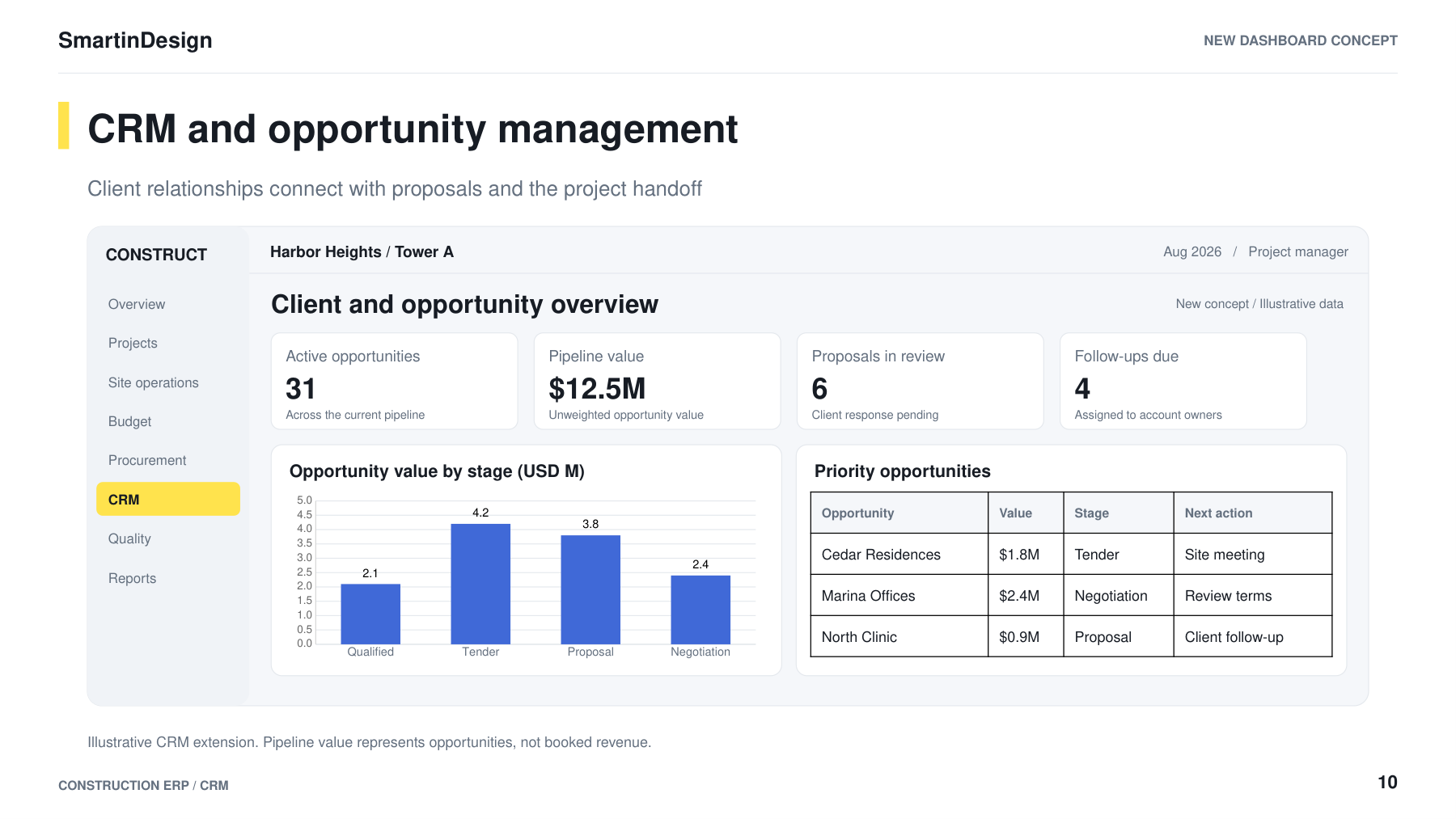Go to Reports in the sidebar
This screenshot has width=1456, height=819.
pos(133,578)
